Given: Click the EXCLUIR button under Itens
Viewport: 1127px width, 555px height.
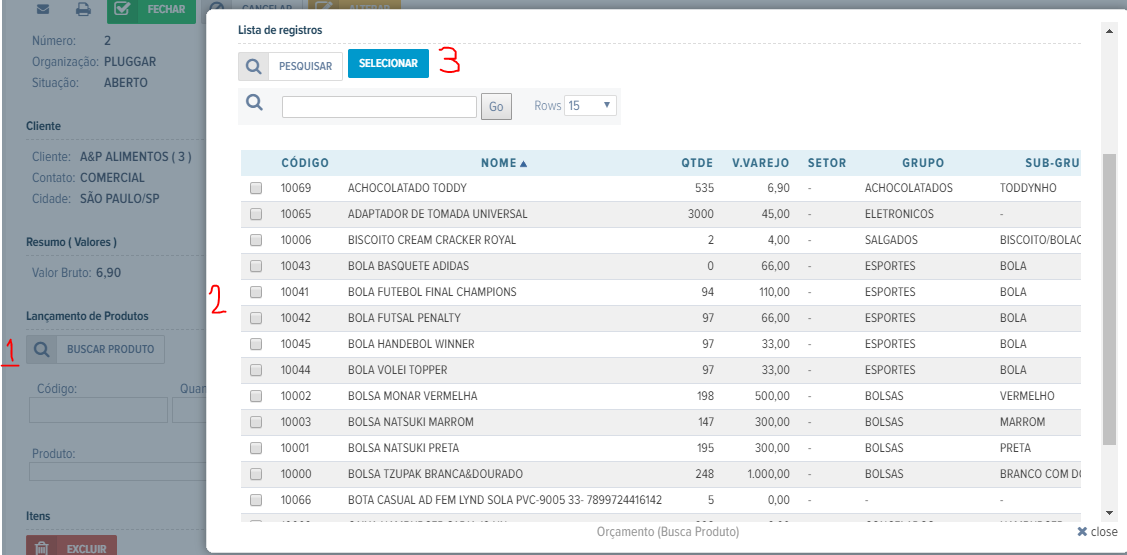Looking at the screenshot, I should point(71,545).
